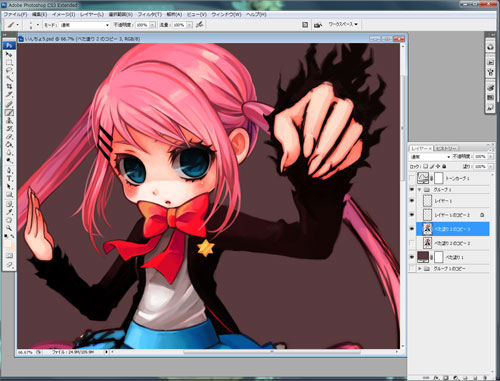Select the Type tool

(9, 178)
